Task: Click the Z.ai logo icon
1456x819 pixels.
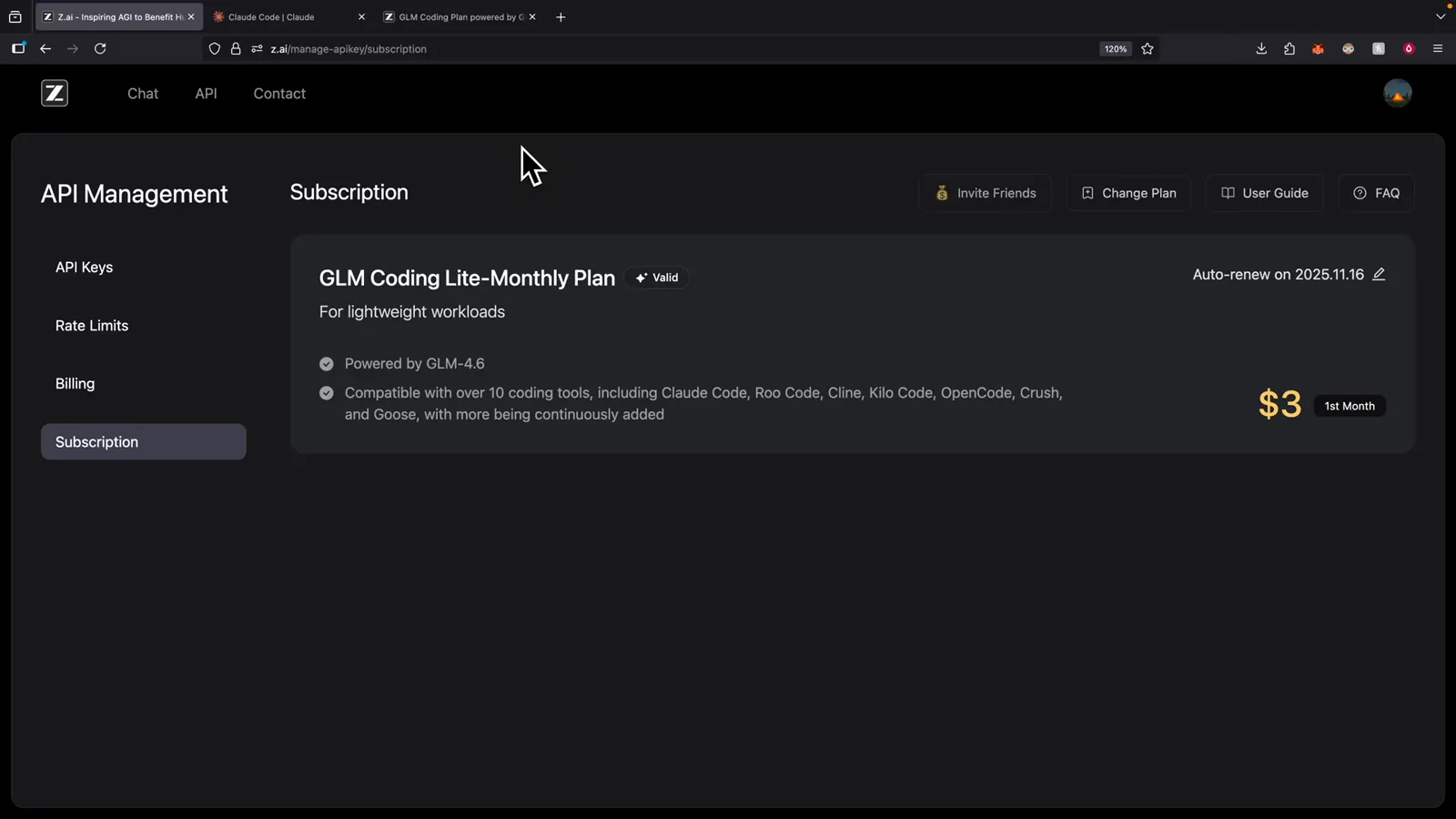Action: coord(55,93)
